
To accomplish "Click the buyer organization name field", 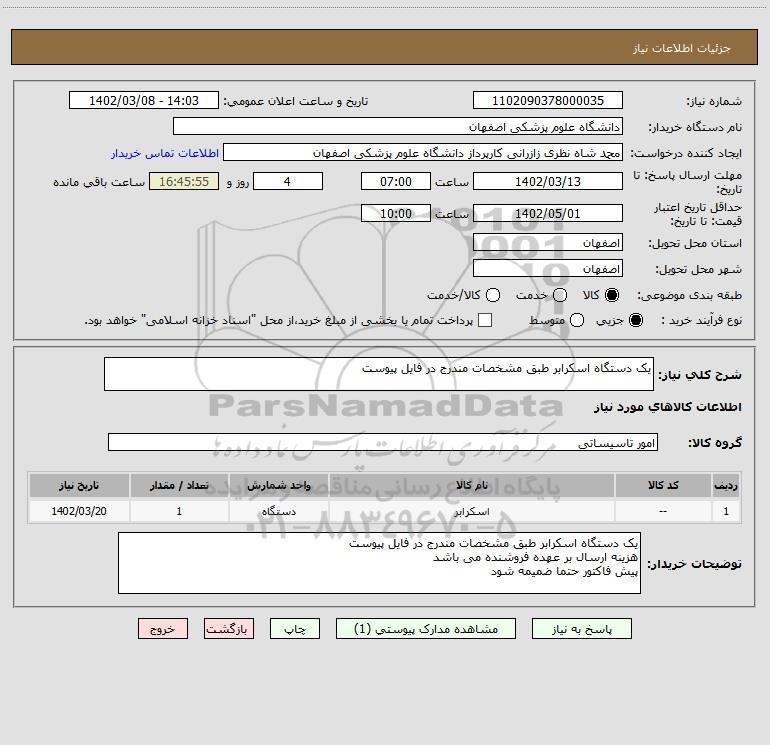I will pos(398,127).
